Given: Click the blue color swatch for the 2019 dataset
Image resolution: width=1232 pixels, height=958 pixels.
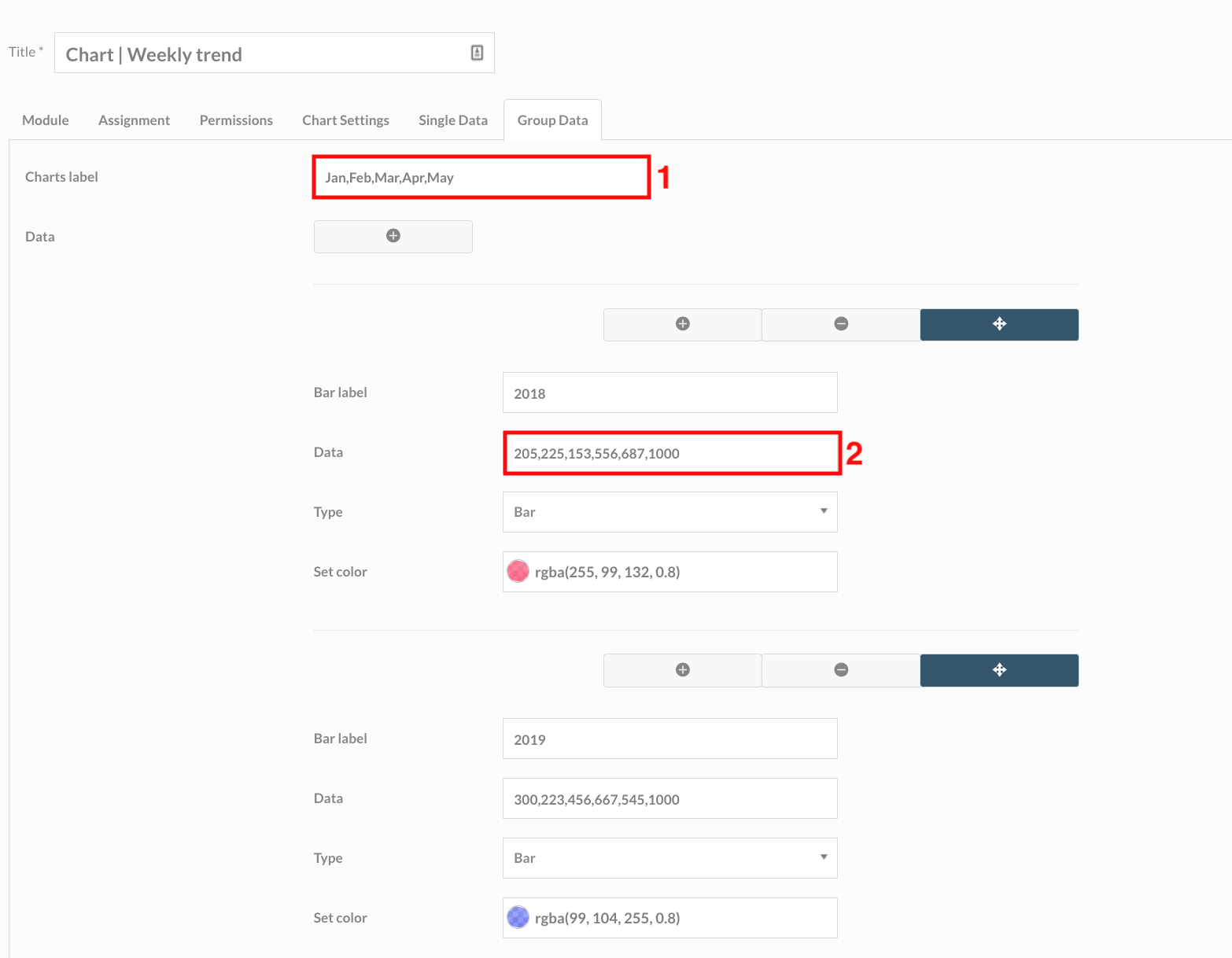Looking at the screenshot, I should [518, 917].
